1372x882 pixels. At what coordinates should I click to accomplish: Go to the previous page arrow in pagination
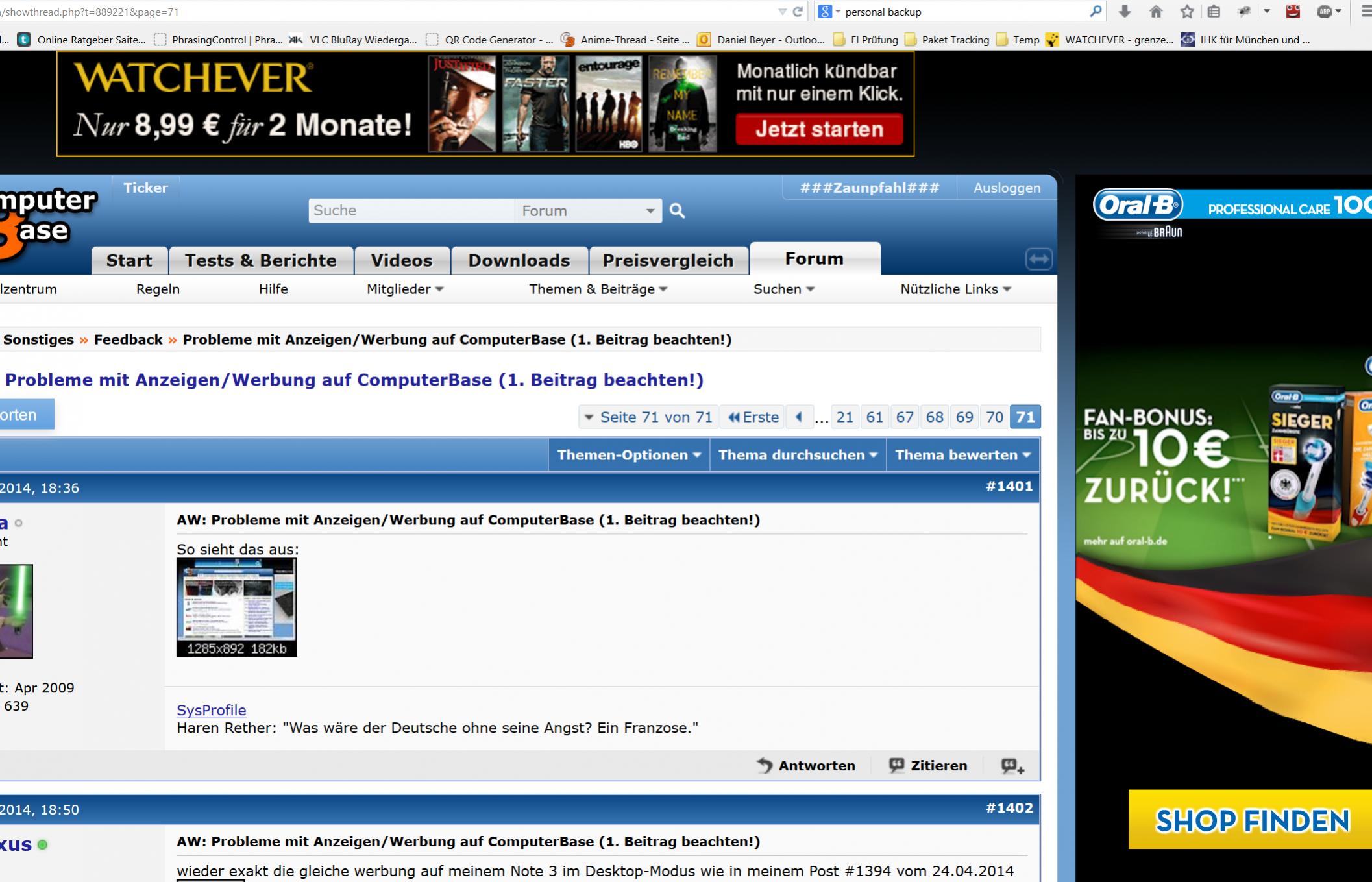pyautogui.click(x=799, y=417)
